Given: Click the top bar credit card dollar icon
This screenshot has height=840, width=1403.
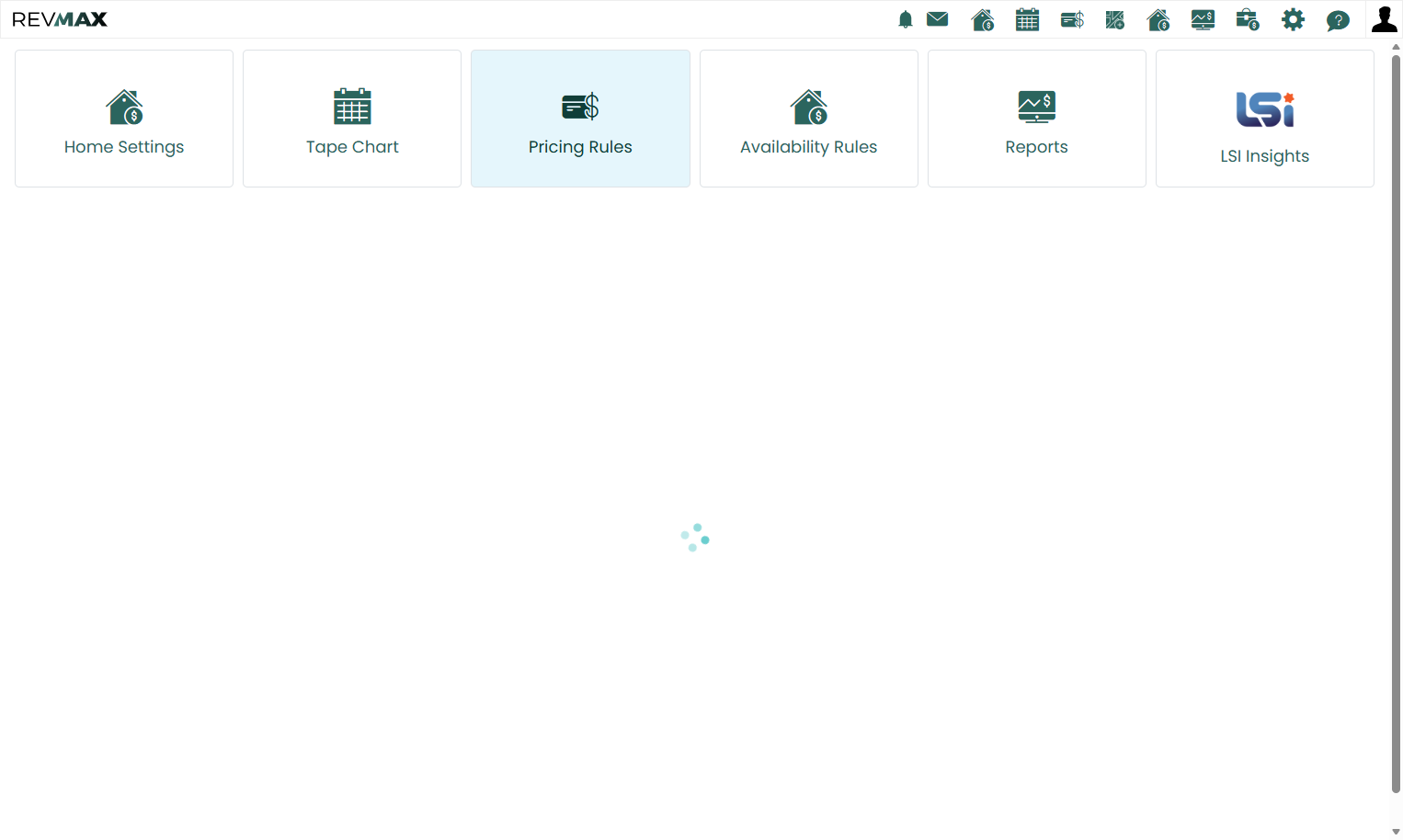Looking at the screenshot, I should coord(1072,19).
